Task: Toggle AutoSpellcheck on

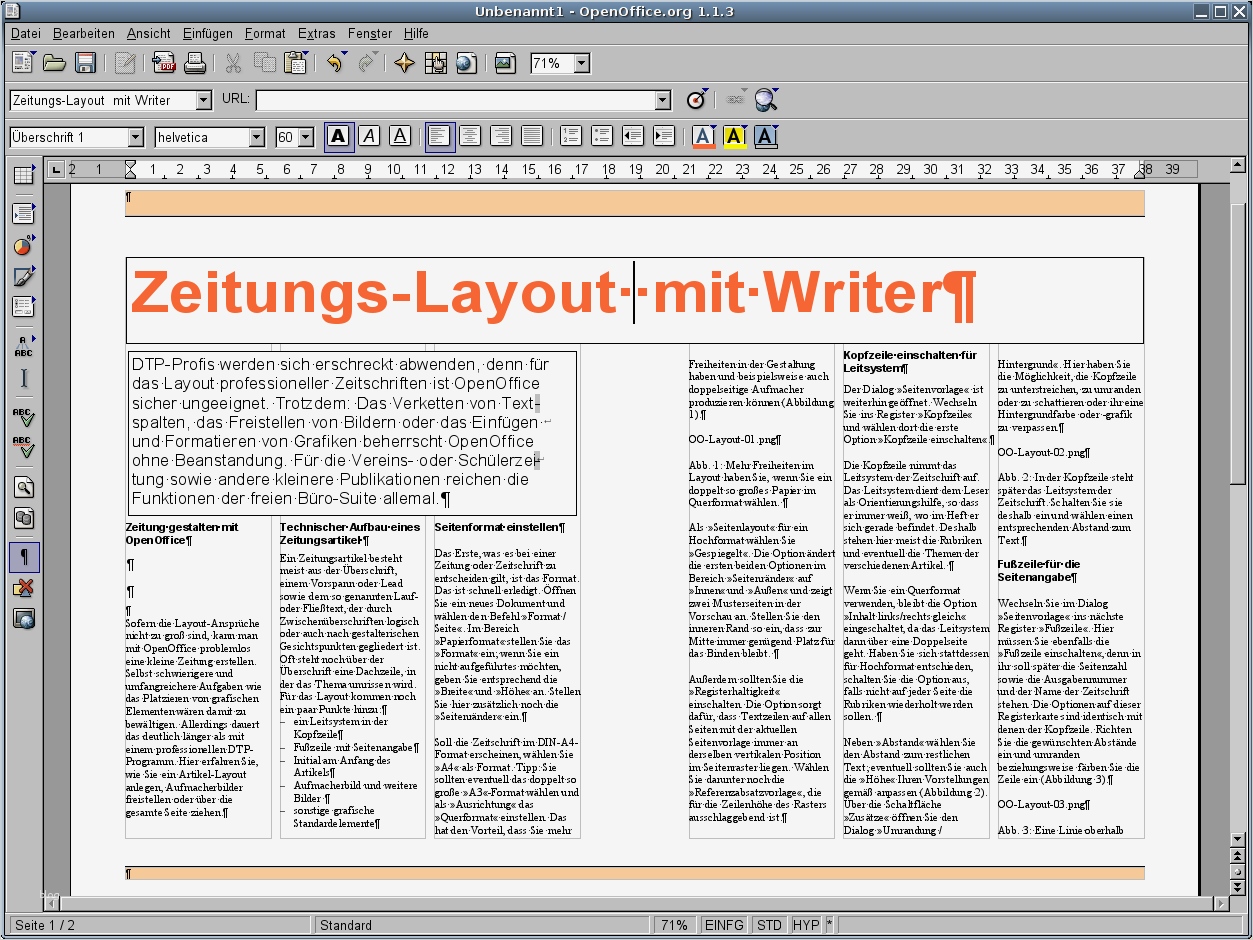Action: pos(25,450)
